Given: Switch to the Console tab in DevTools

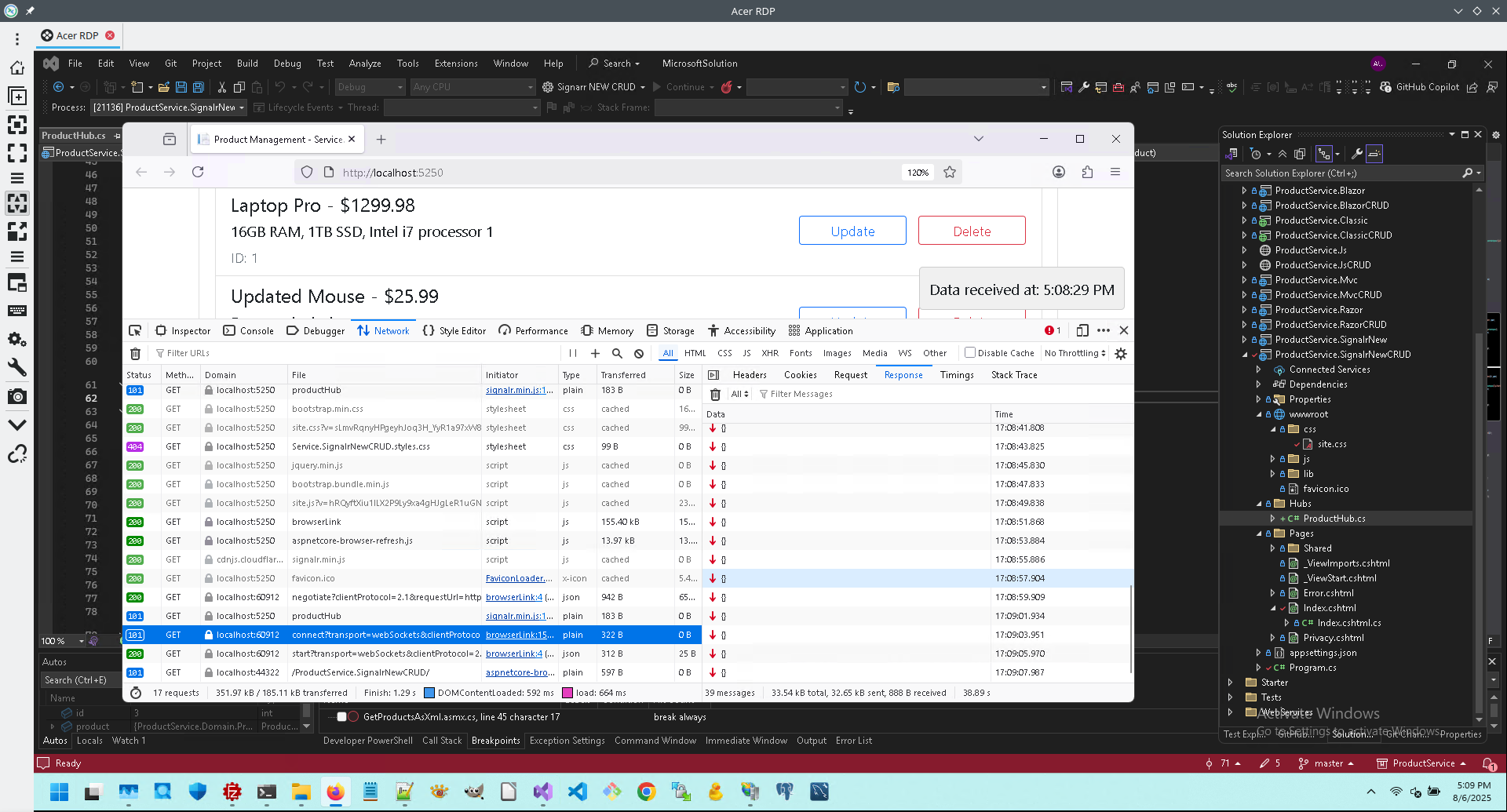Looking at the screenshot, I should [249, 331].
